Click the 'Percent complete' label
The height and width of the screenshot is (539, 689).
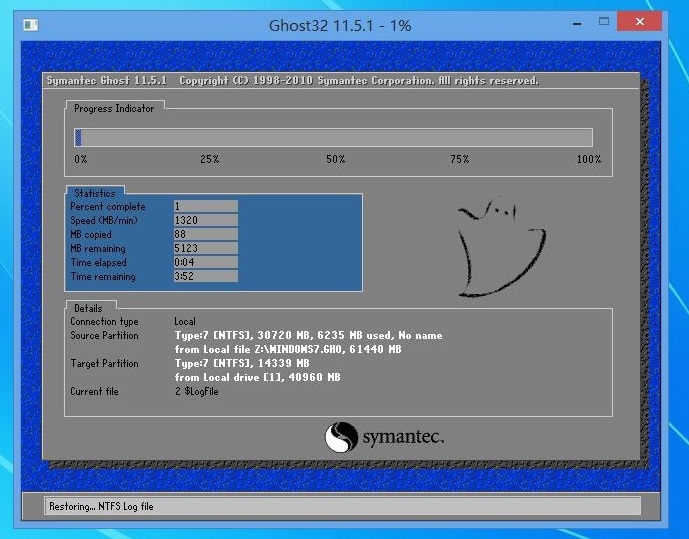point(108,206)
